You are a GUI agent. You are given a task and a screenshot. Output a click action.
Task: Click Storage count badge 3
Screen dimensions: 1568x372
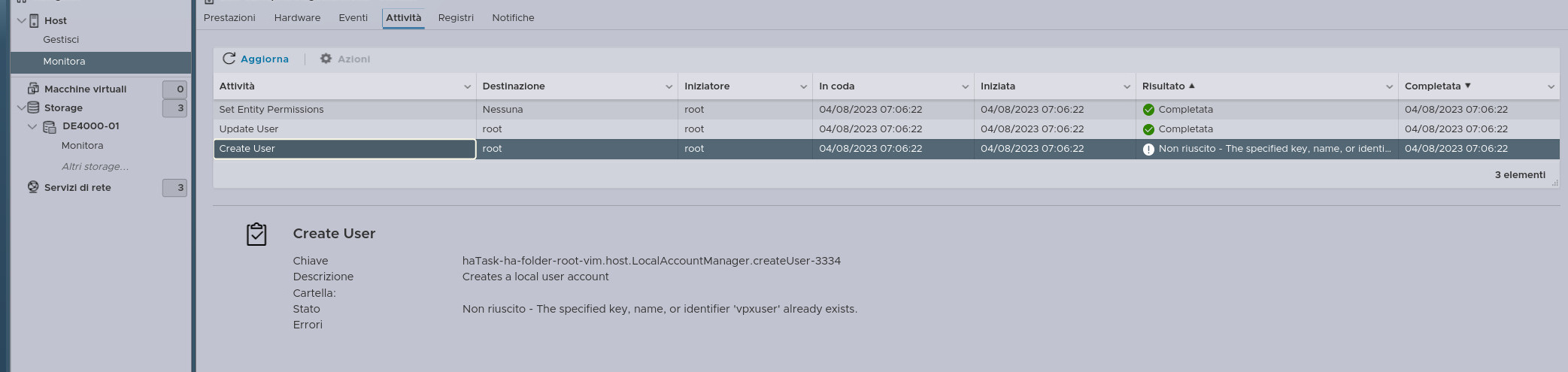(x=174, y=108)
